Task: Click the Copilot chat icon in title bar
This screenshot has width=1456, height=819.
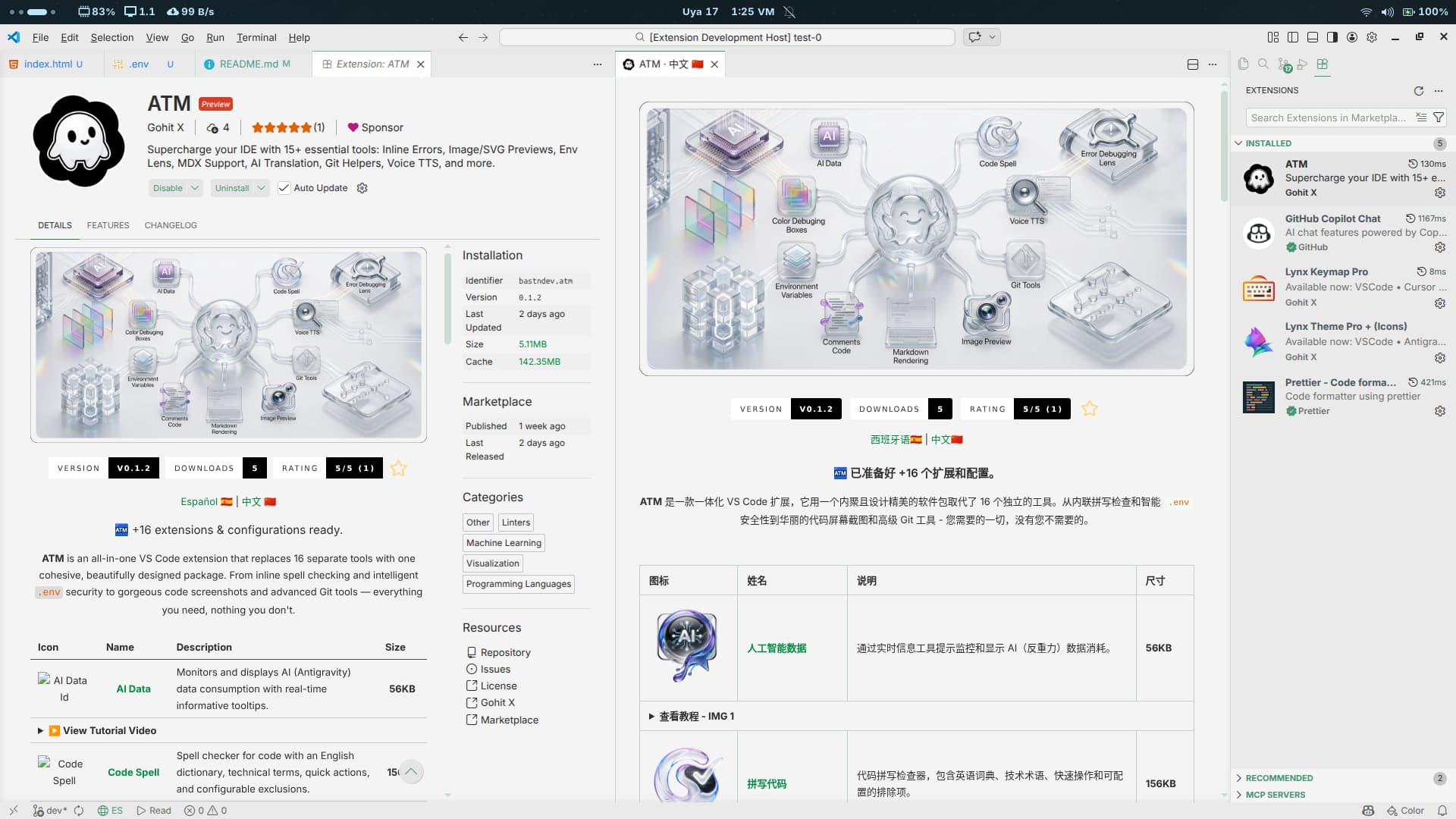Action: coord(974,37)
